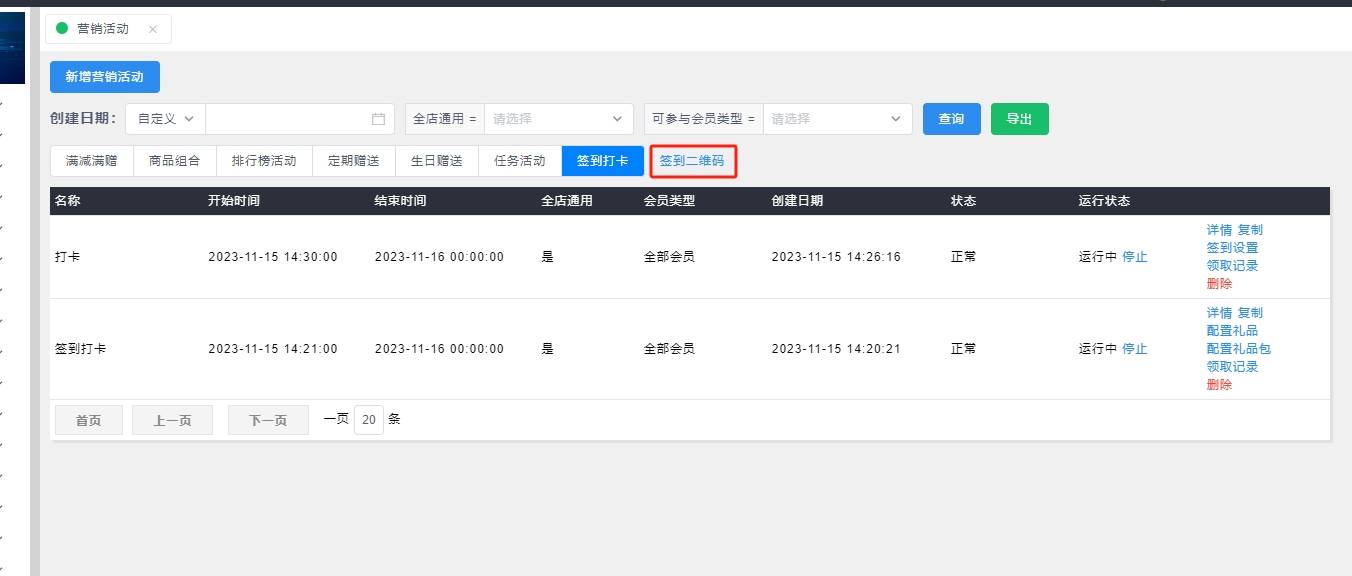Click 删除 for the 打卡 row
The height and width of the screenshot is (576, 1352).
pyautogui.click(x=1219, y=284)
